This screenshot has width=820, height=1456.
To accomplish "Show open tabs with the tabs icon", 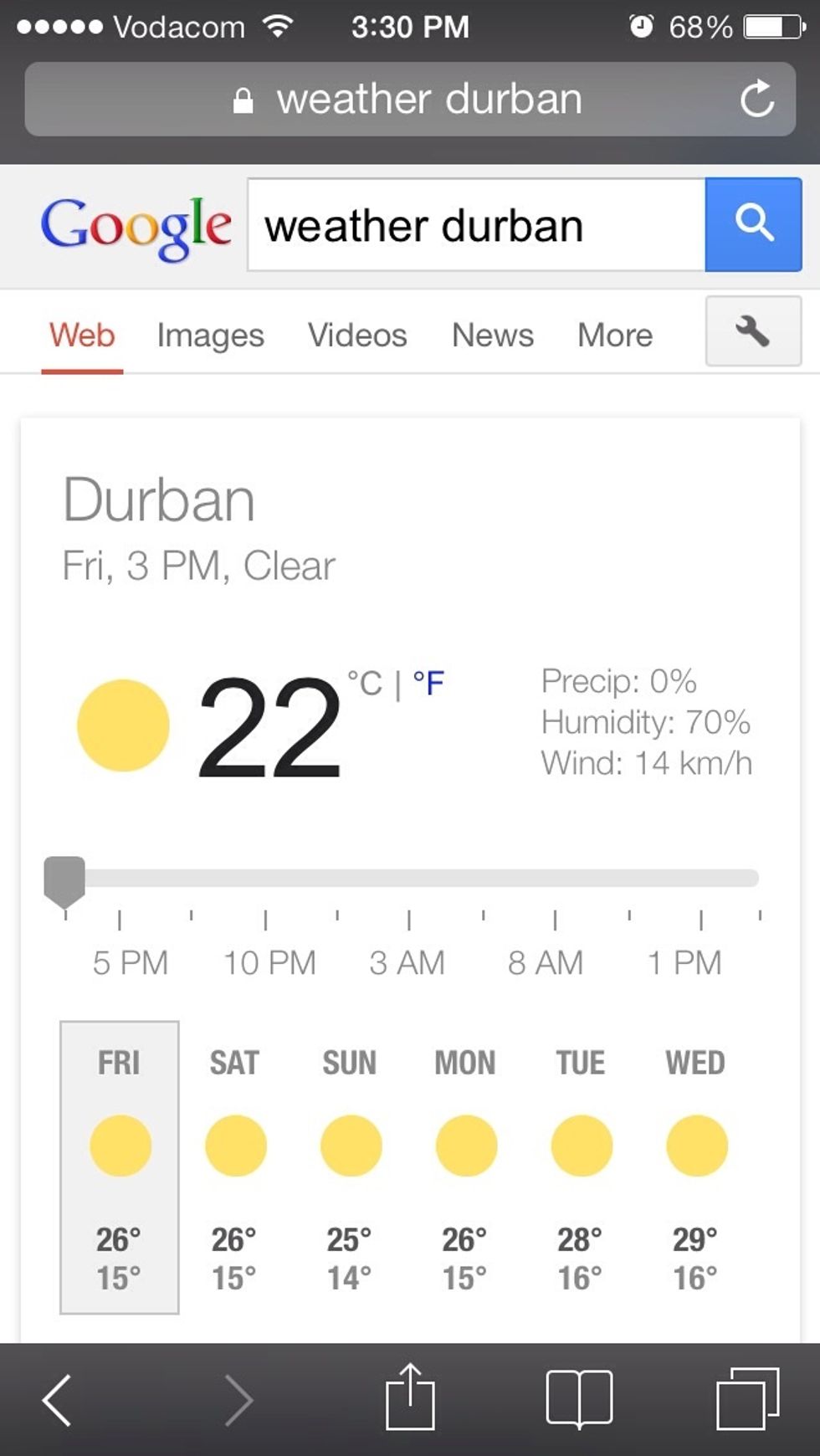I will point(747,1397).
